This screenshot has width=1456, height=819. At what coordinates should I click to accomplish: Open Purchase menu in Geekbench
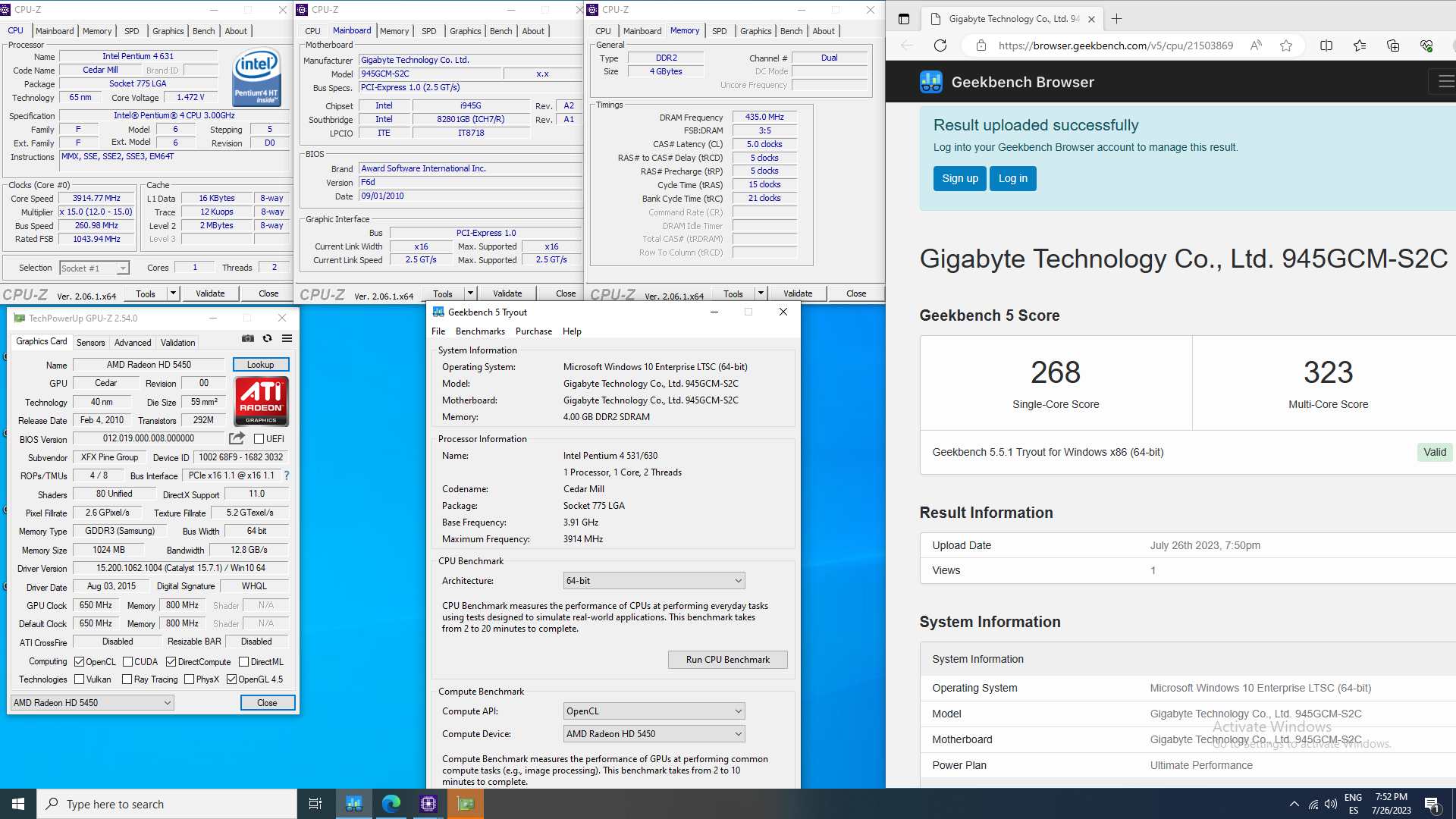coord(534,331)
